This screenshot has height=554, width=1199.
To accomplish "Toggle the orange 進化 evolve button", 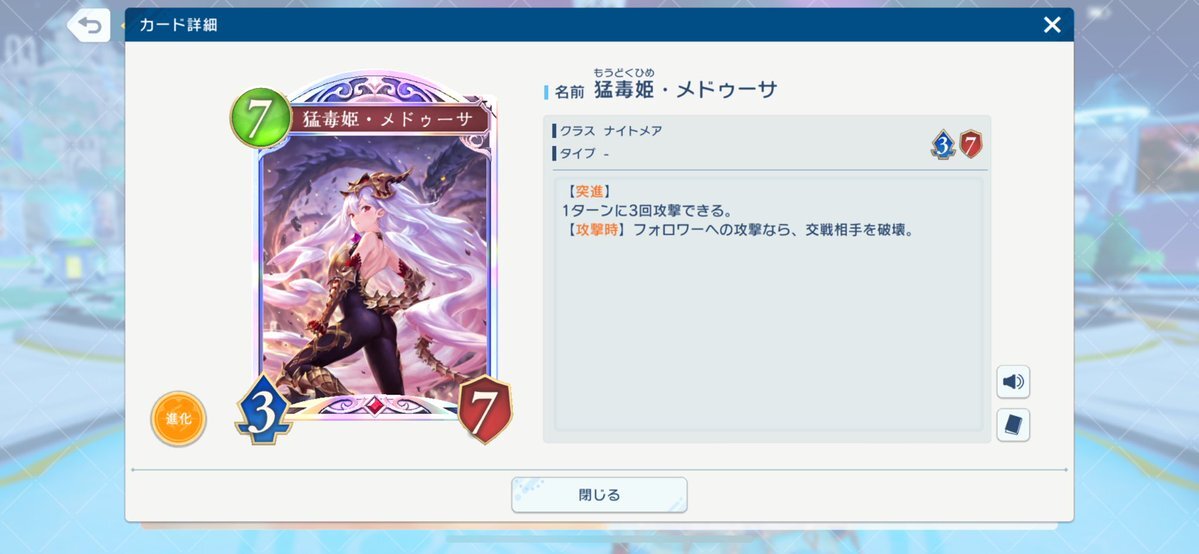I will point(178,419).
